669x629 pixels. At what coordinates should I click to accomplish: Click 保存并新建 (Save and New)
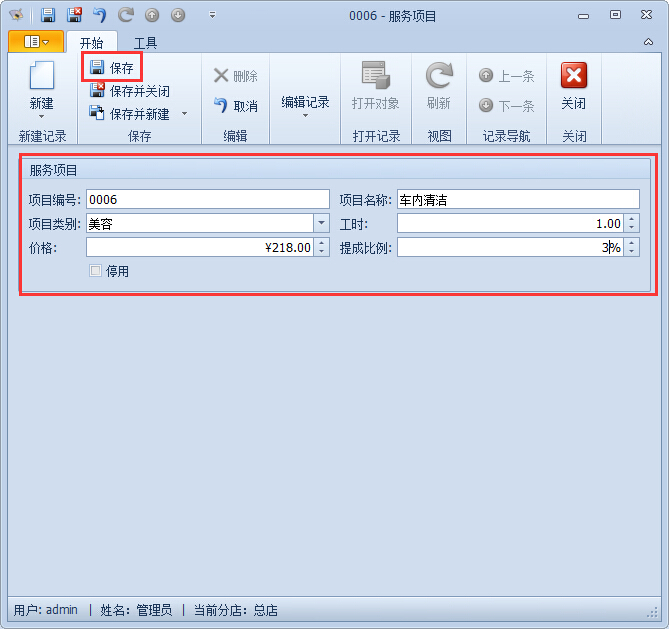129,114
